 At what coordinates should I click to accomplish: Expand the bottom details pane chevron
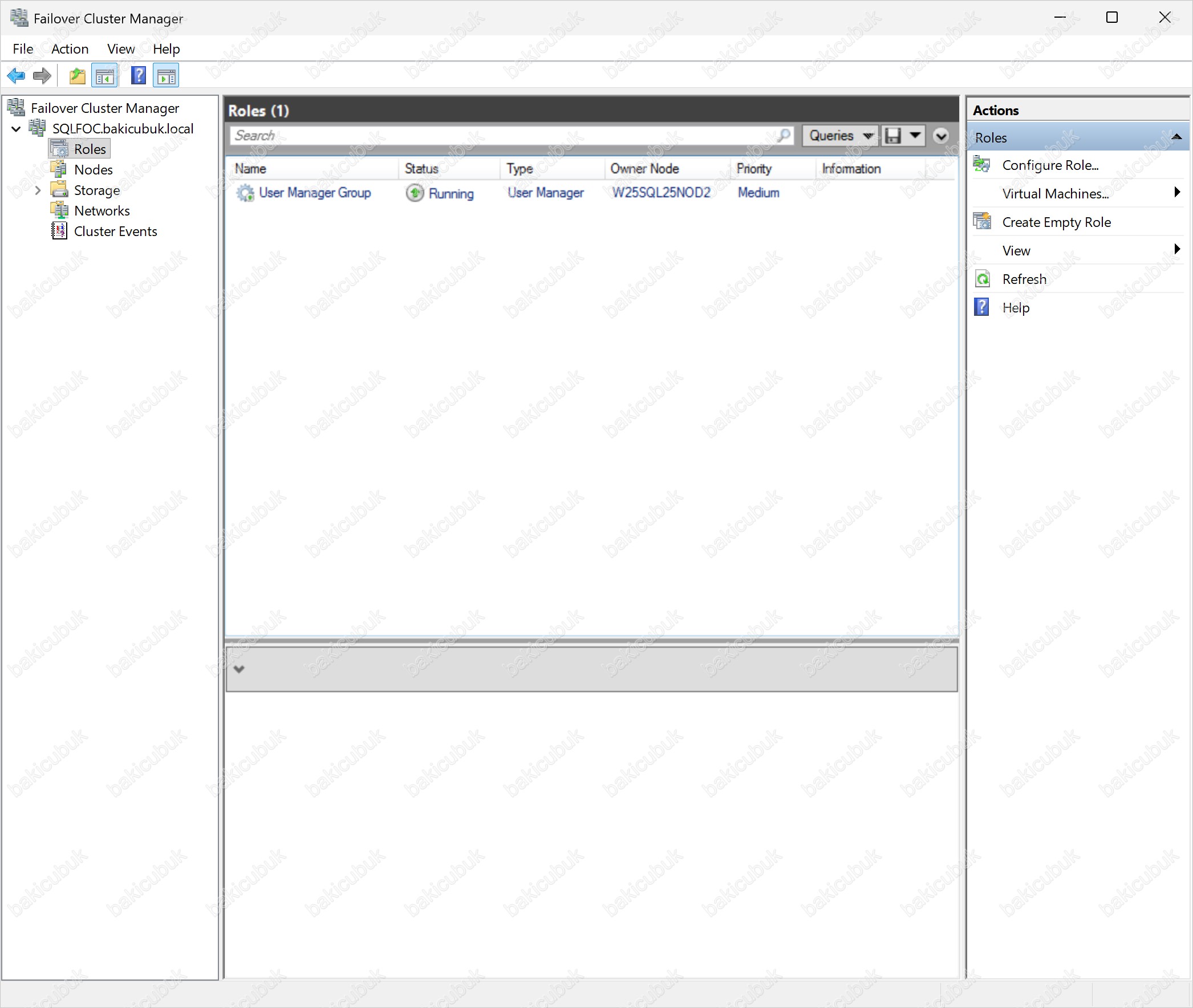239,669
